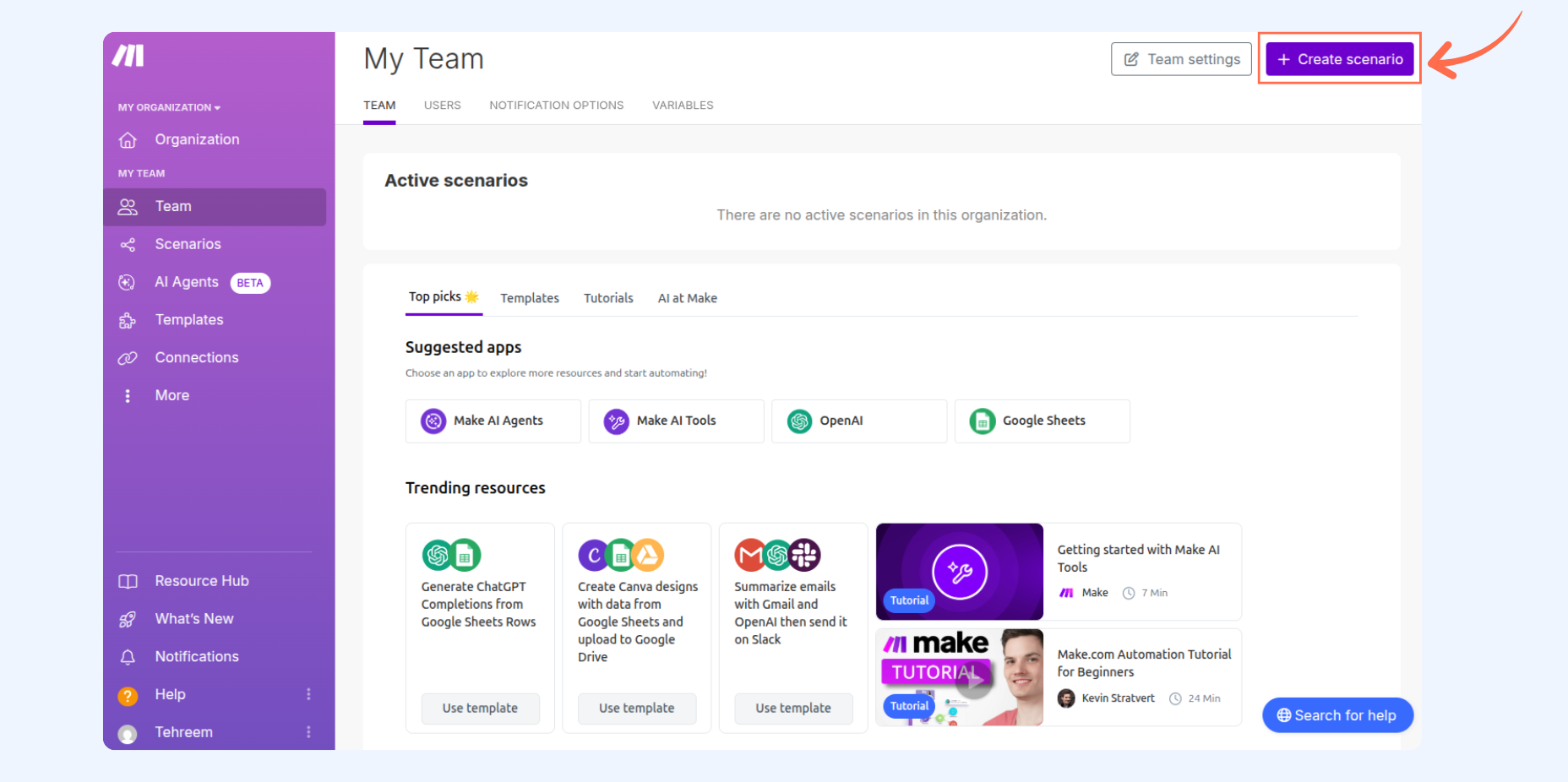Image resolution: width=1568 pixels, height=782 pixels.
Task: Click the Slack icon on Summarize emails card
Action: pos(804,555)
